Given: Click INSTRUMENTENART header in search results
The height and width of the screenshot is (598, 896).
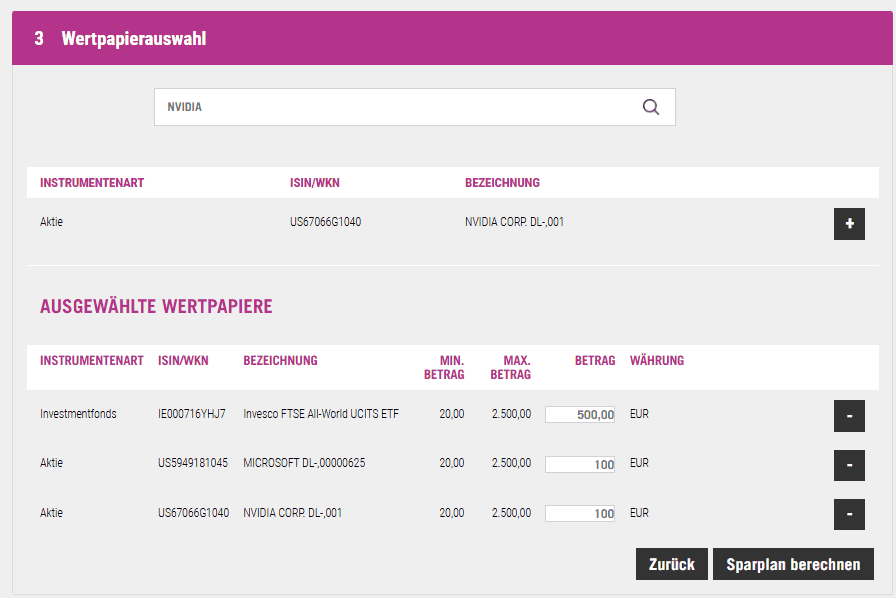Looking at the screenshot, I should (x=92, y=183).
